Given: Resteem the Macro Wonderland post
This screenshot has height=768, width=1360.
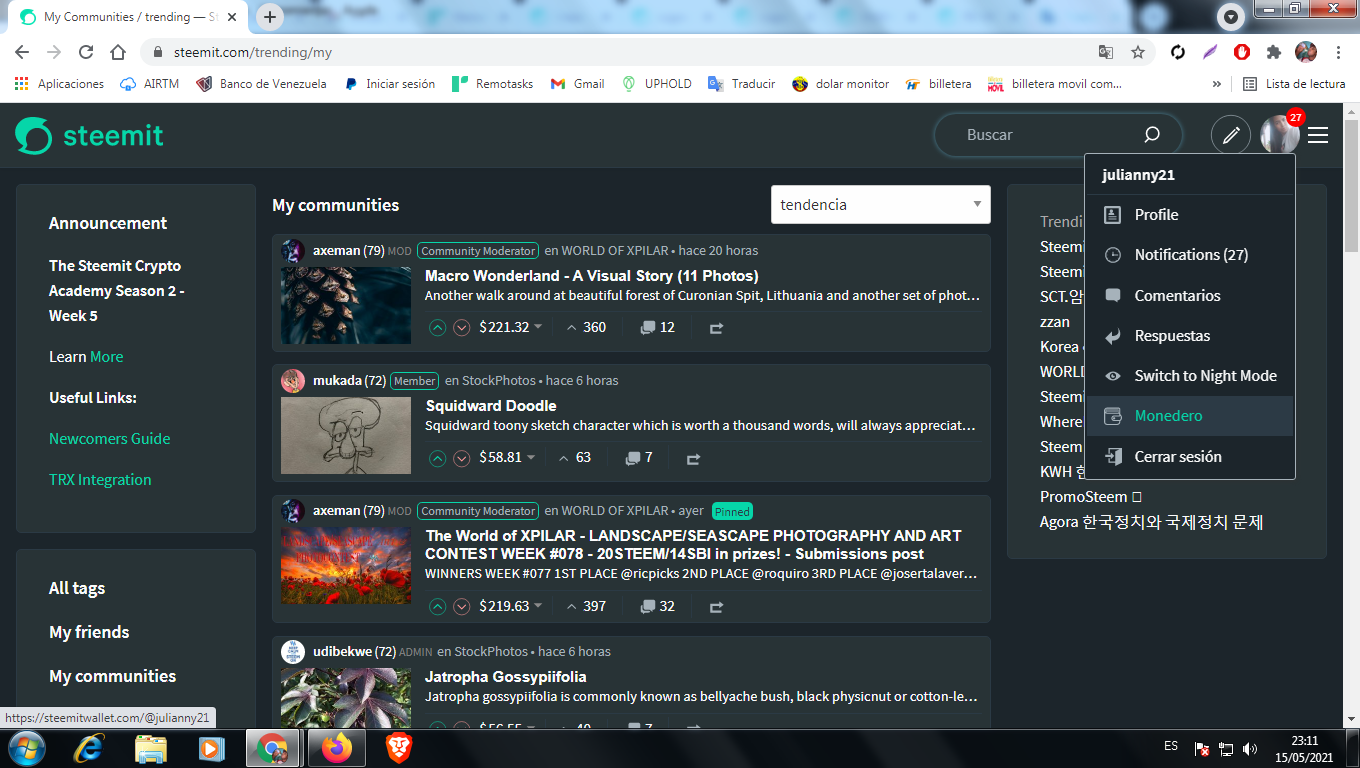Looking at the screenshot, I should click(x=716, y=327).
